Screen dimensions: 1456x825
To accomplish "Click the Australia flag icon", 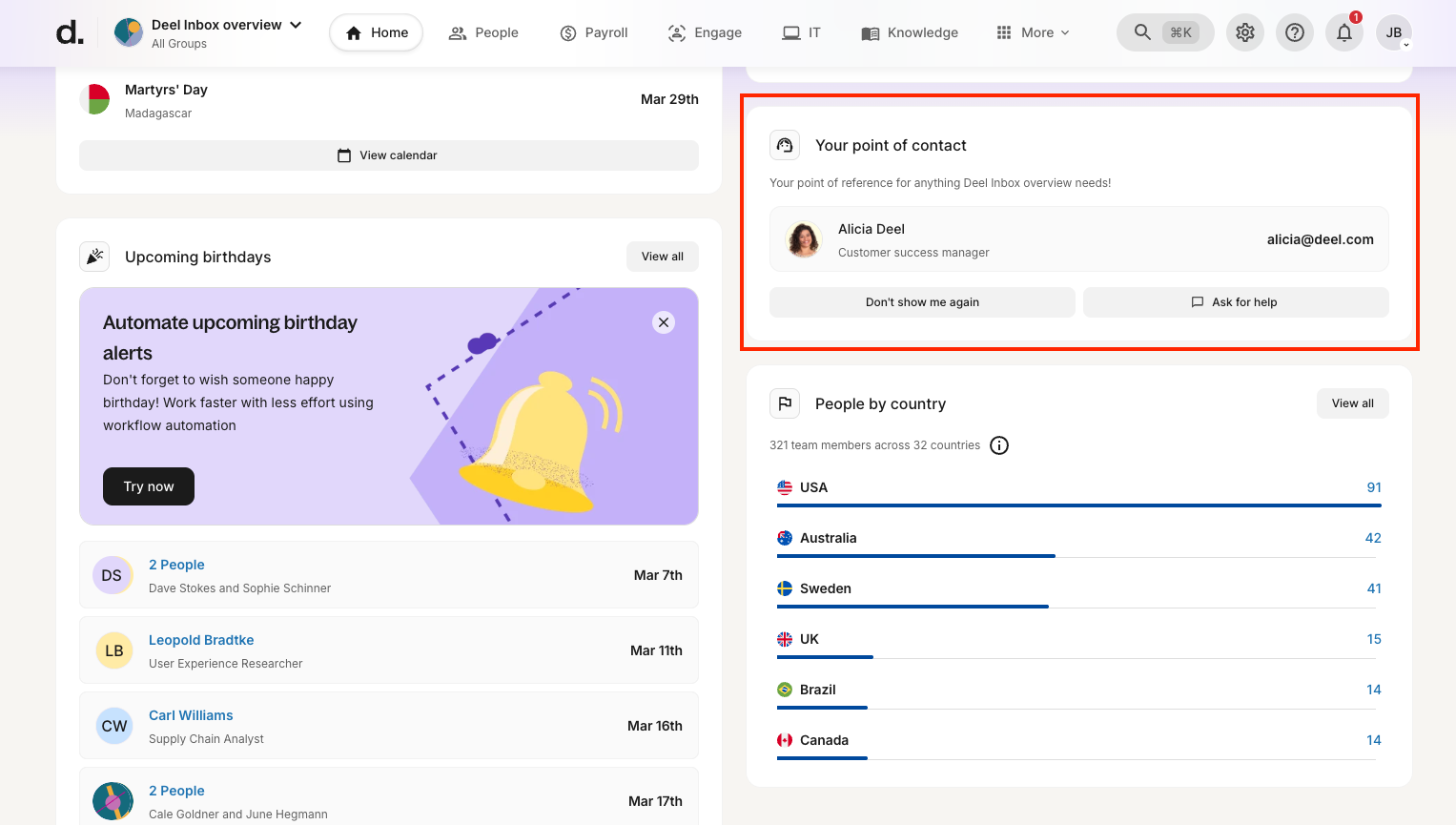I will tap(785, 538).
